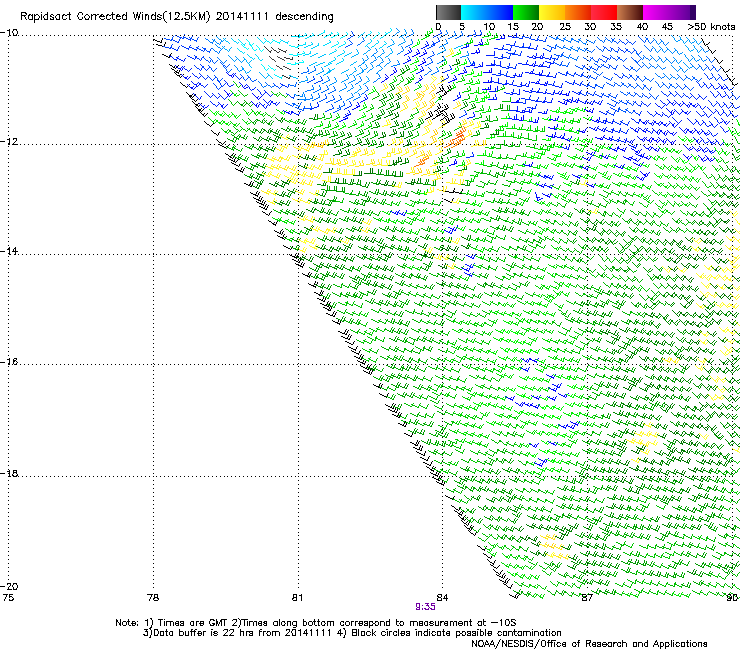Click the latitude label '-10'
The image size is (740, 650).
[x=9, y=33]
